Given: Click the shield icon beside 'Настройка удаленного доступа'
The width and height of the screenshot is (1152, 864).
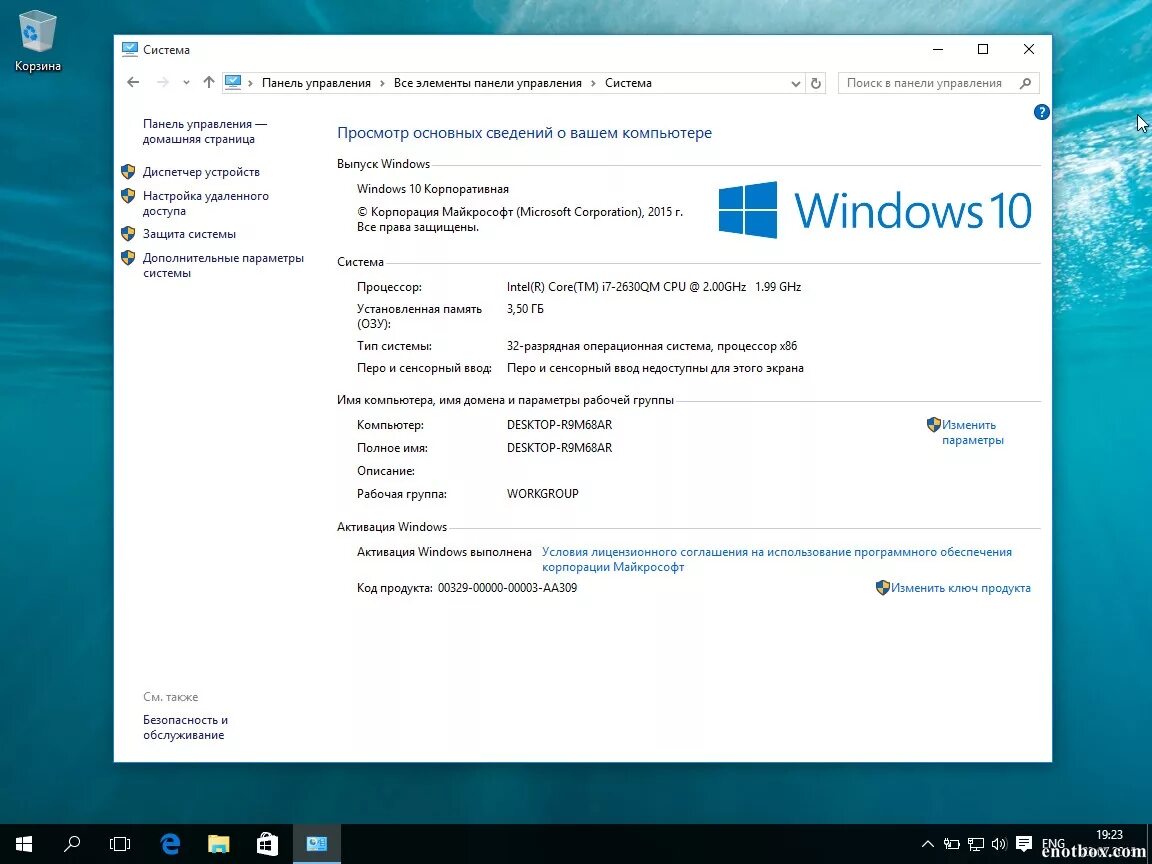Looking at the screenshot, I should coord(128,196).
